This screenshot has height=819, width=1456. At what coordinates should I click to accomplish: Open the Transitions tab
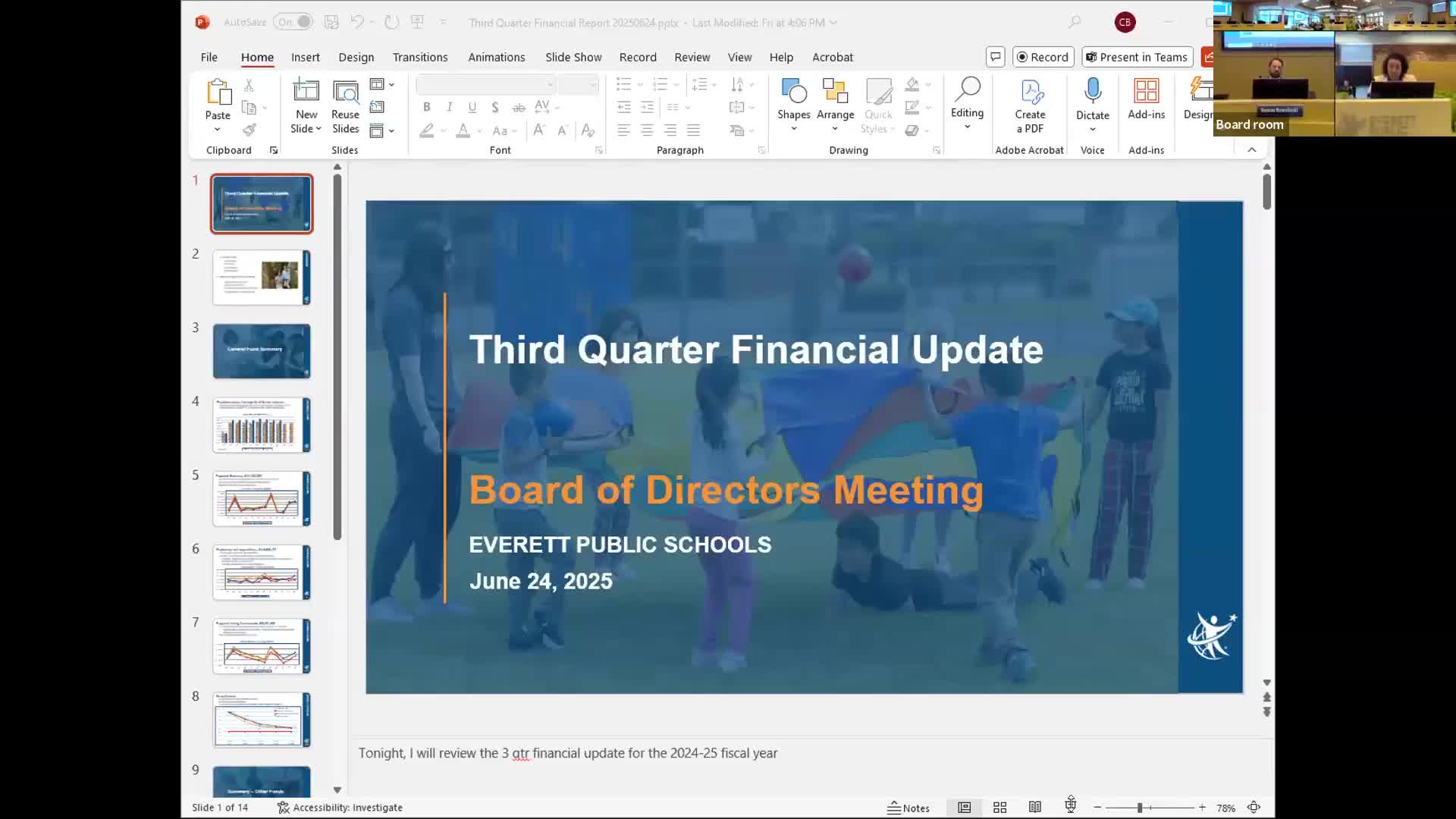419,57
